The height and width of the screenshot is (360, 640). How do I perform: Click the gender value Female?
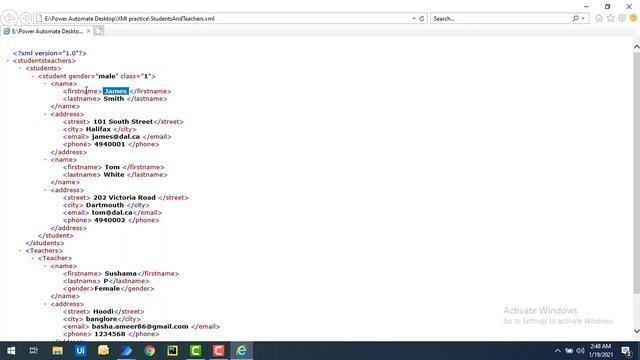click(x=107, y=289)
